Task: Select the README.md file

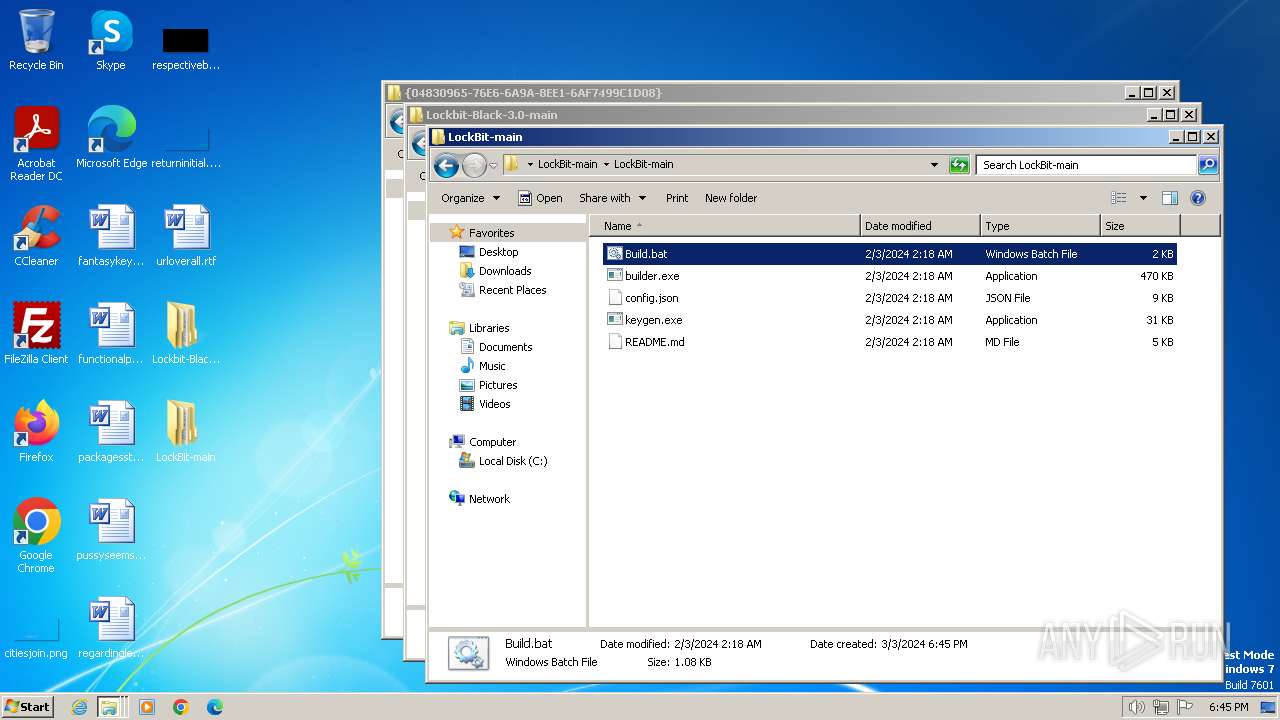Action: pyautogui.click(x=890, y=342)
